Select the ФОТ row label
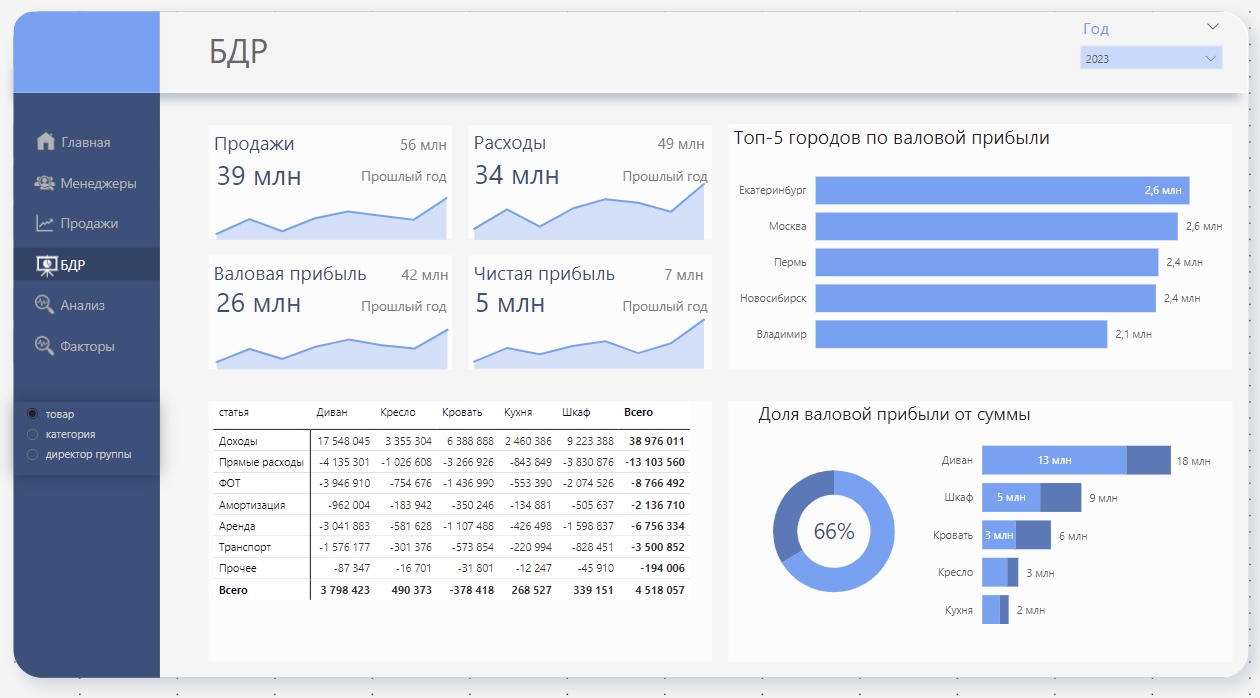Viewport: 1260px width, 698px height. tap(230, 483)
